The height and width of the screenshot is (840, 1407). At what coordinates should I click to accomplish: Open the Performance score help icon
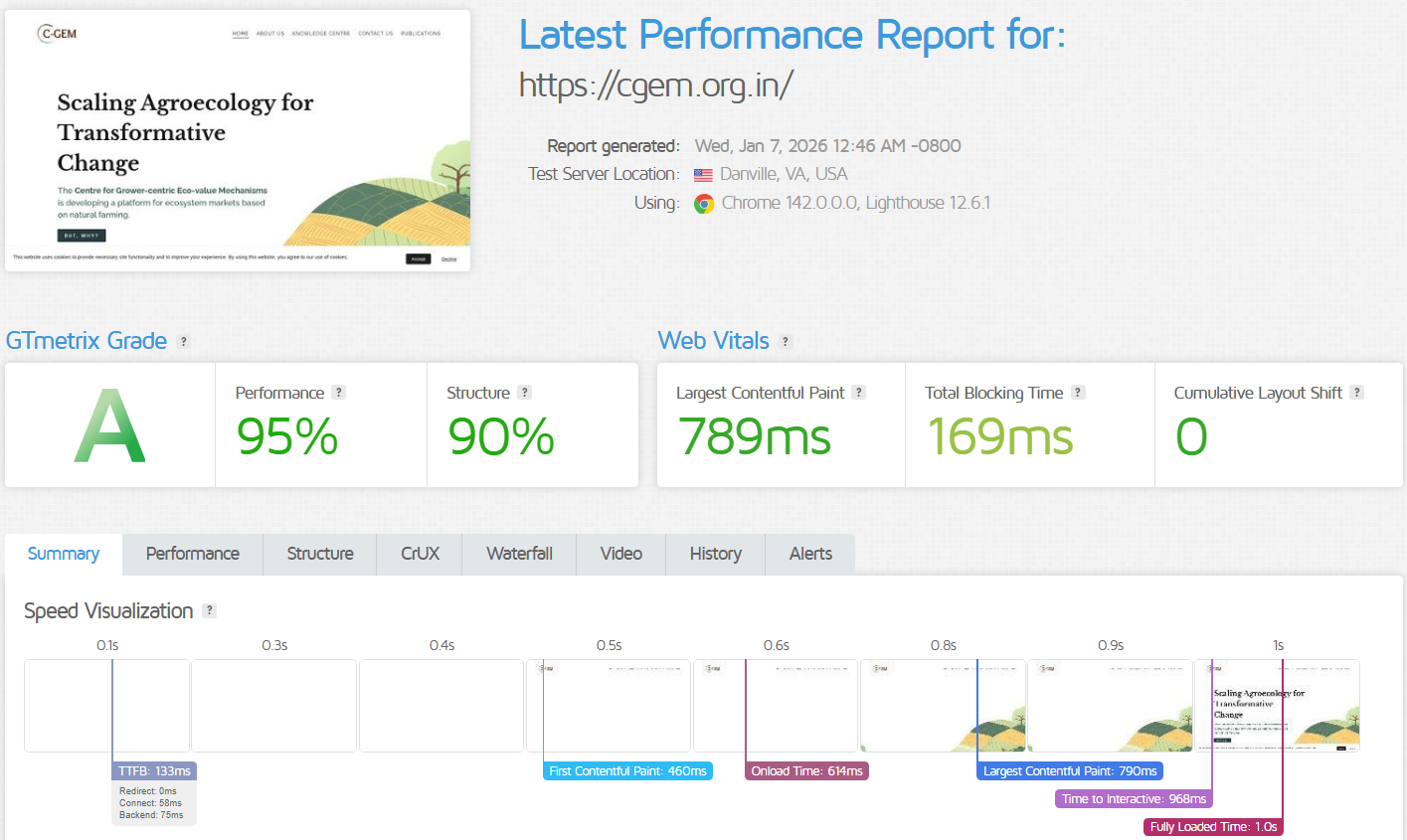339,393
